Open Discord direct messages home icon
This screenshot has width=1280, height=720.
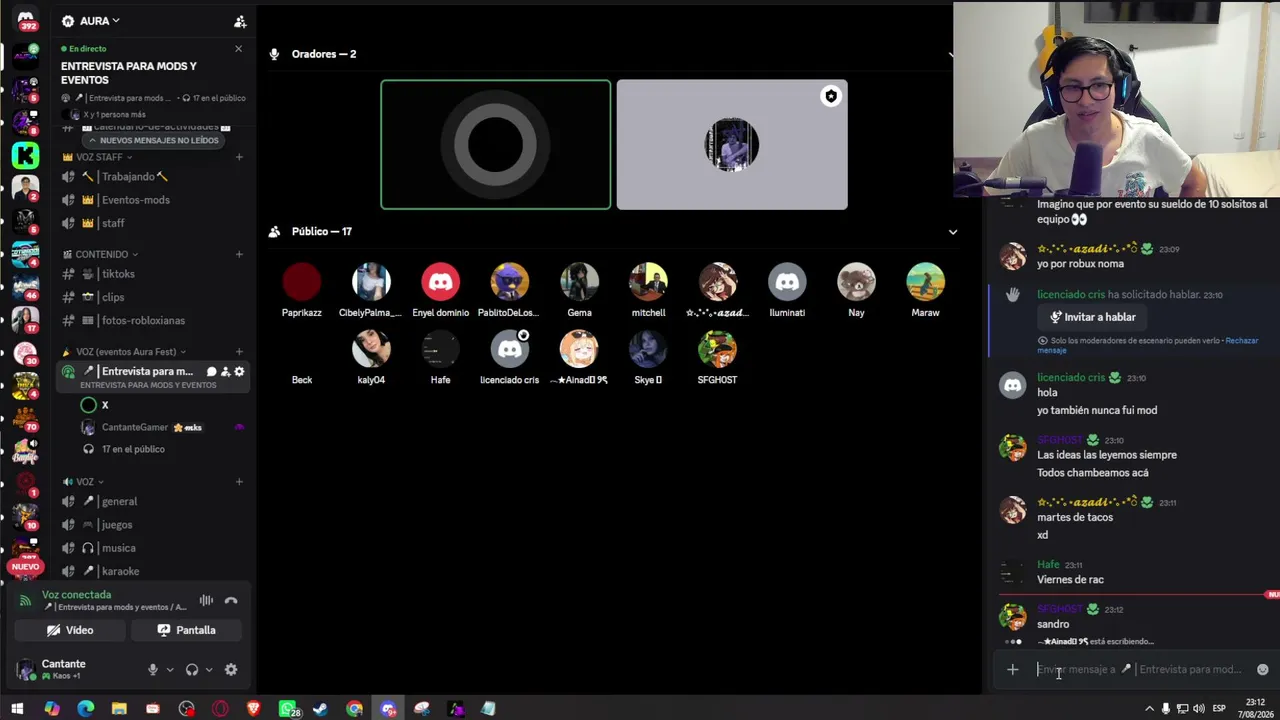[x=26, y=18]
